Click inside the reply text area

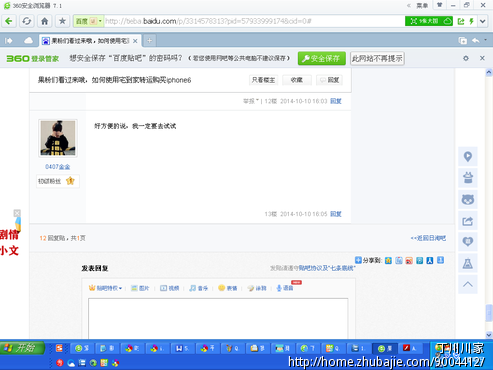pos(218,319)
